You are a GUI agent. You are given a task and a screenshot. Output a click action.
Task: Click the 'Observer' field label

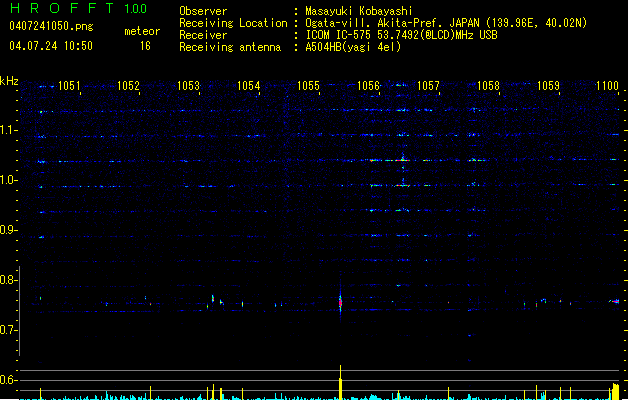tap(203, 11)
